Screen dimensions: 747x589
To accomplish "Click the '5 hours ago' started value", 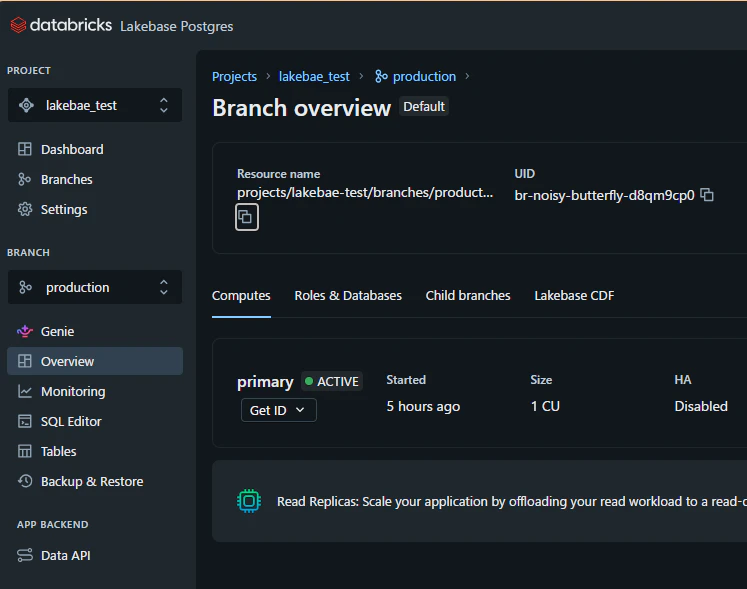I will [x=423, y=406].
